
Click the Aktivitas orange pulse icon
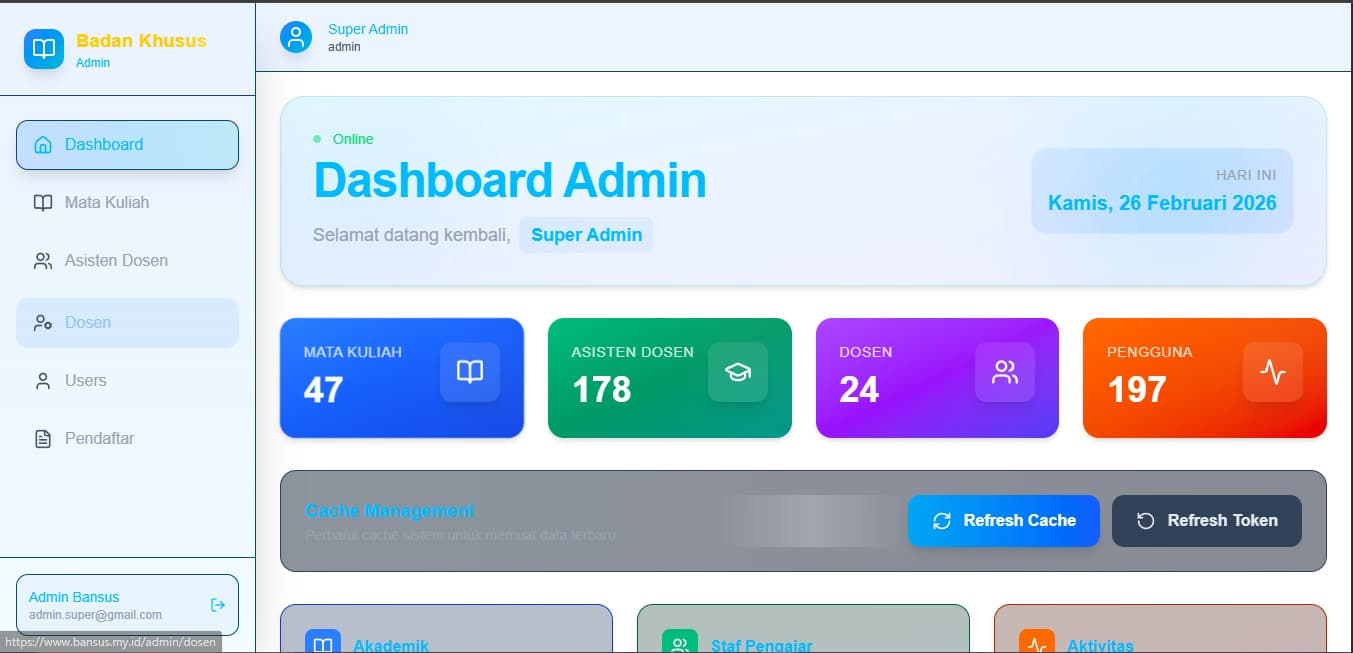pos(1037,643)
